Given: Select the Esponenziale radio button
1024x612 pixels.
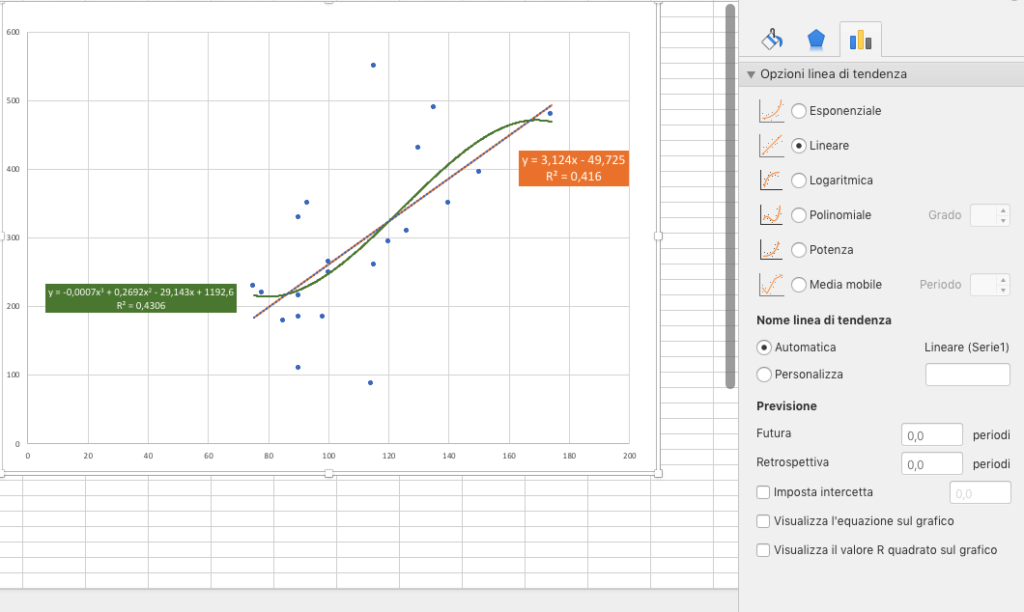Looking at the screenshot, I should [798, 111].
